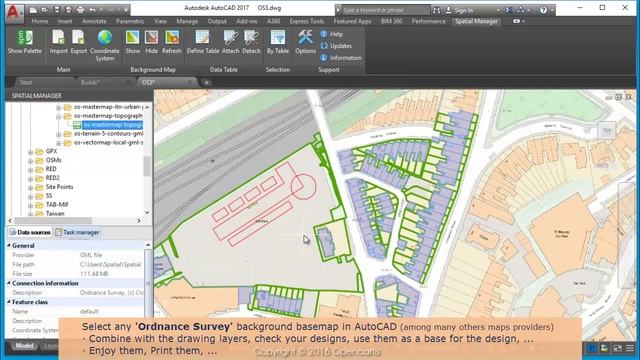
Task: Click the tree scroll down arrow
Action: click(147, 213)
